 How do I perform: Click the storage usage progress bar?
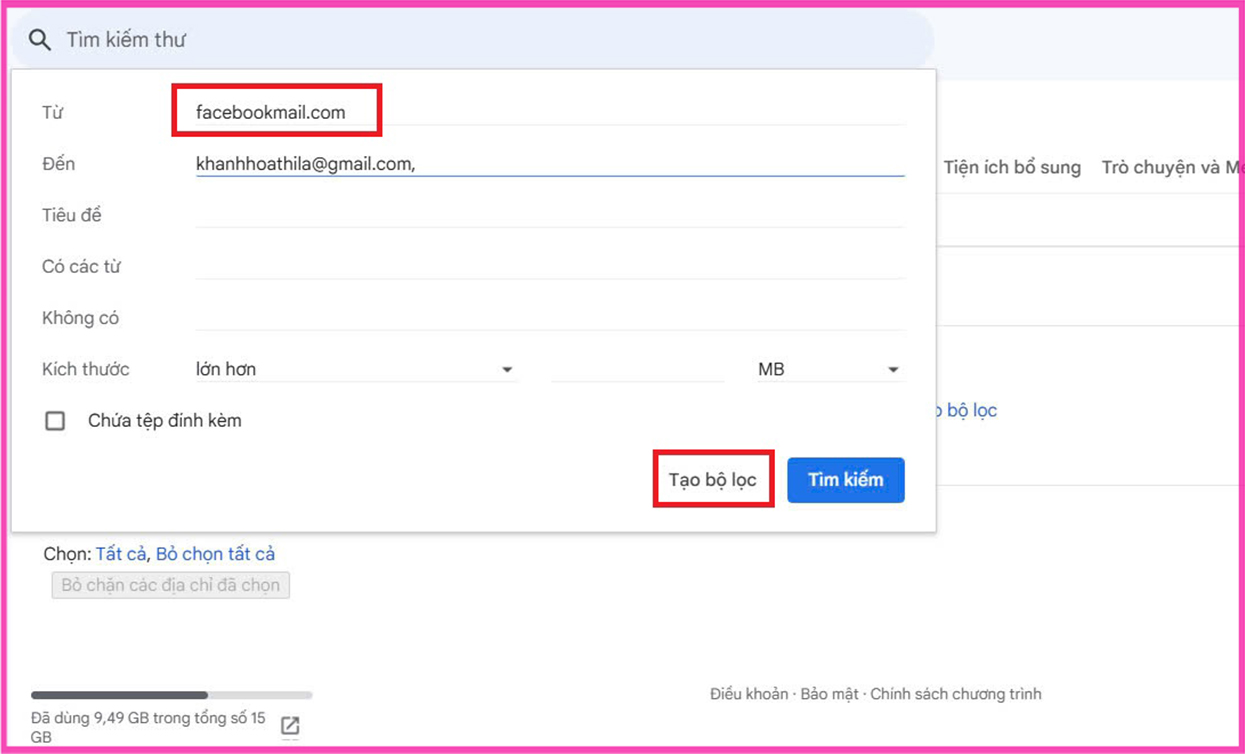click(x=172, y=695)
